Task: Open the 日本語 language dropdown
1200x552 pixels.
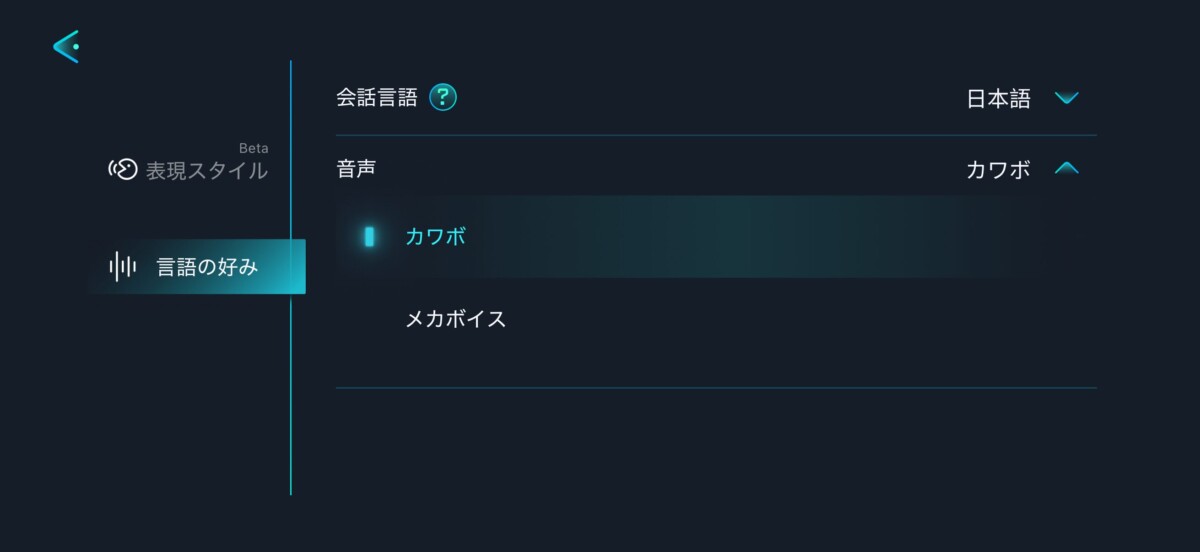Action: click(x=998, y=99)
